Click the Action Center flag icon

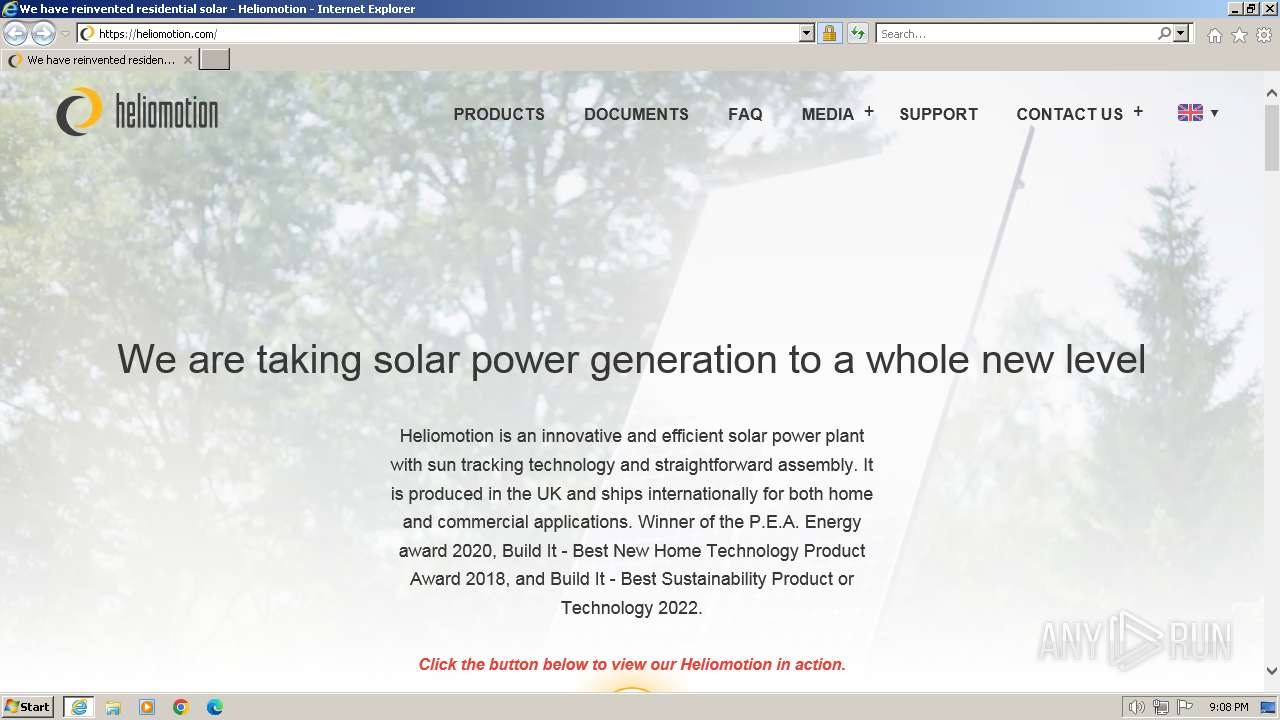tap(1185, 707)
